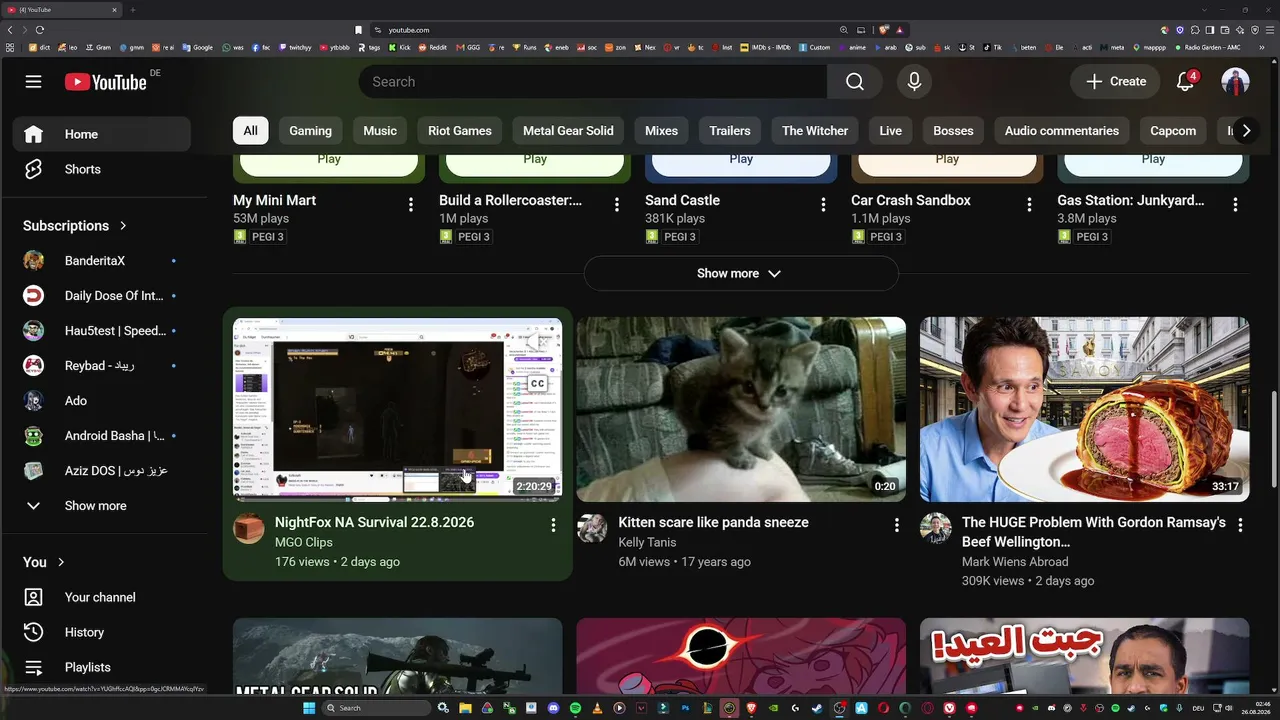Play the NightFox NA Survival thumbnail
The width and height of the screenshot is (1280, 720).
point(398,409)
